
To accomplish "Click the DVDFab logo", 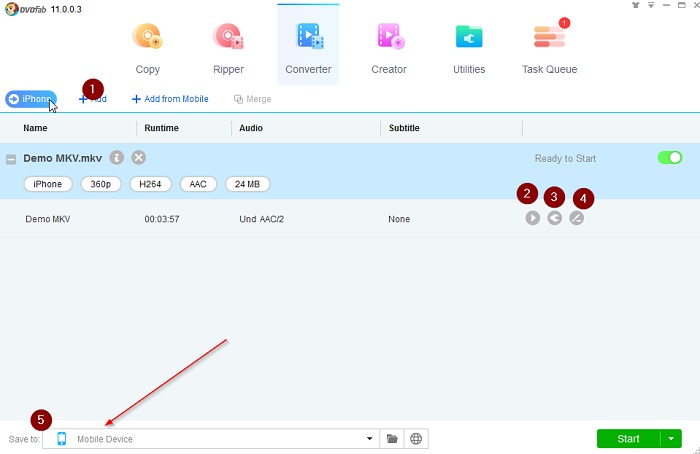I will click(25, 9).
